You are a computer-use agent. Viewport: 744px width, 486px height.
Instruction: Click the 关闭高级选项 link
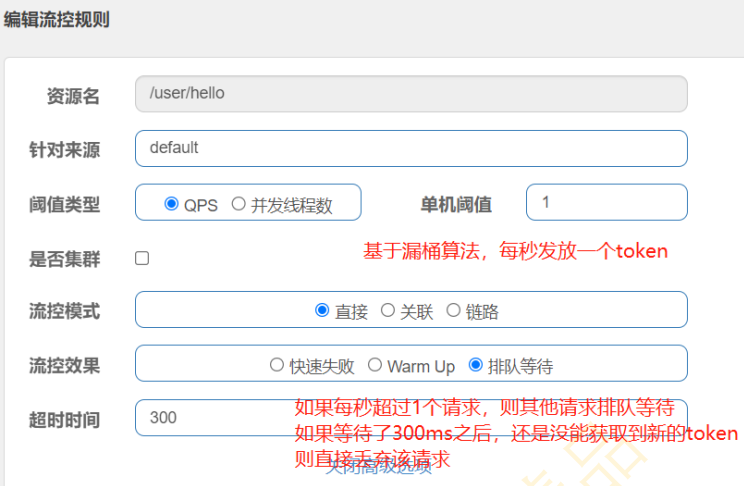[378, 469]
